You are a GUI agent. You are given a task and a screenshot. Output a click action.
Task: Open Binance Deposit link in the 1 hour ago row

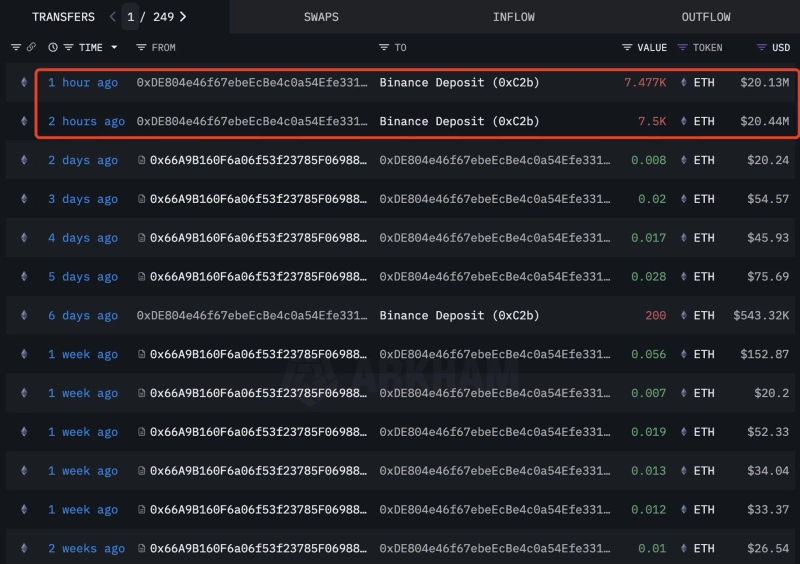tap(459, 83)
